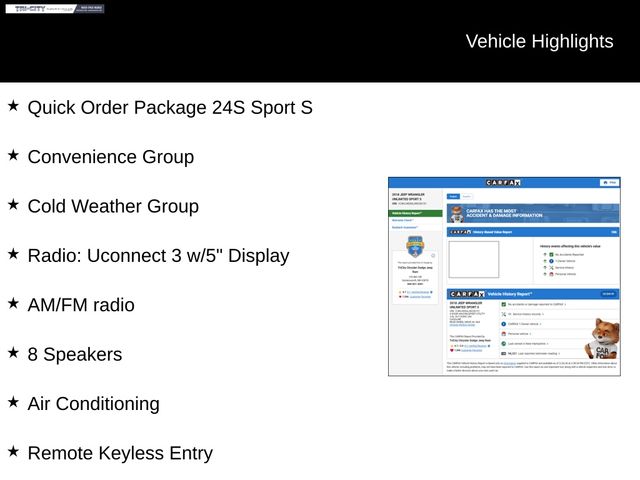Click the empty value box in History Based Value
The height and width of the screenshot is (480, 640).
tap(473, 259)
